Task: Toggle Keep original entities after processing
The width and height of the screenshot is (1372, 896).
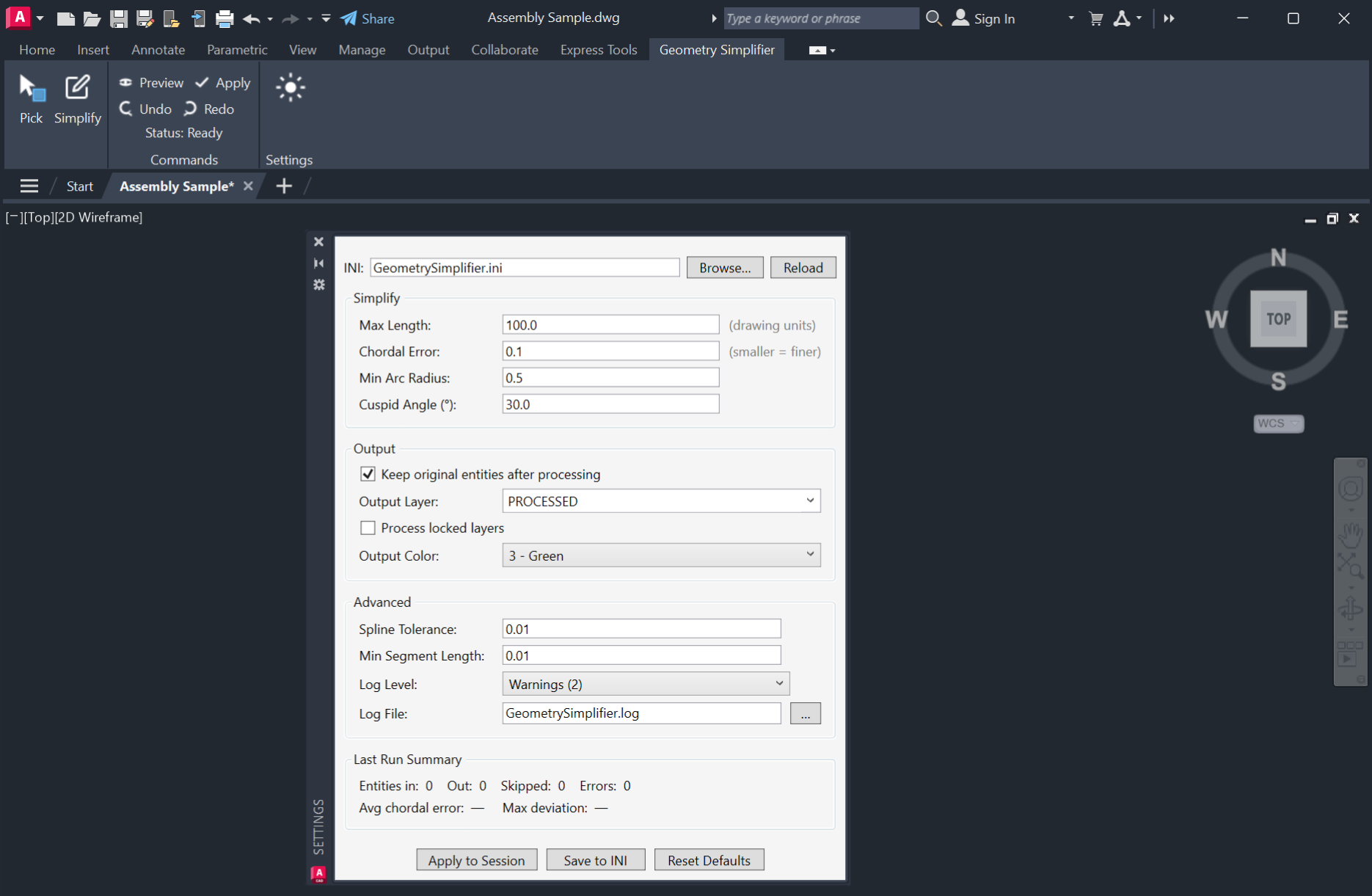Action: (368, 474)
